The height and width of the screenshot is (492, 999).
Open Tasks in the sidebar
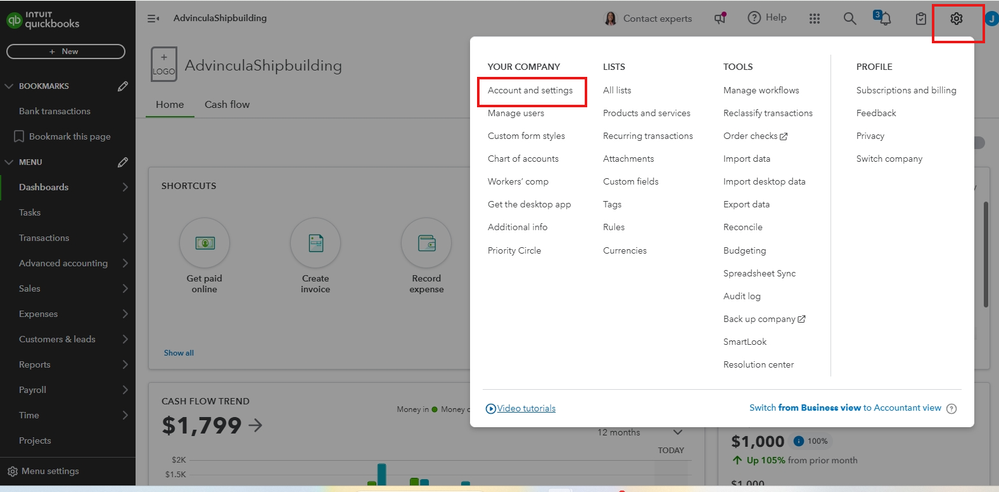(30, 213)
